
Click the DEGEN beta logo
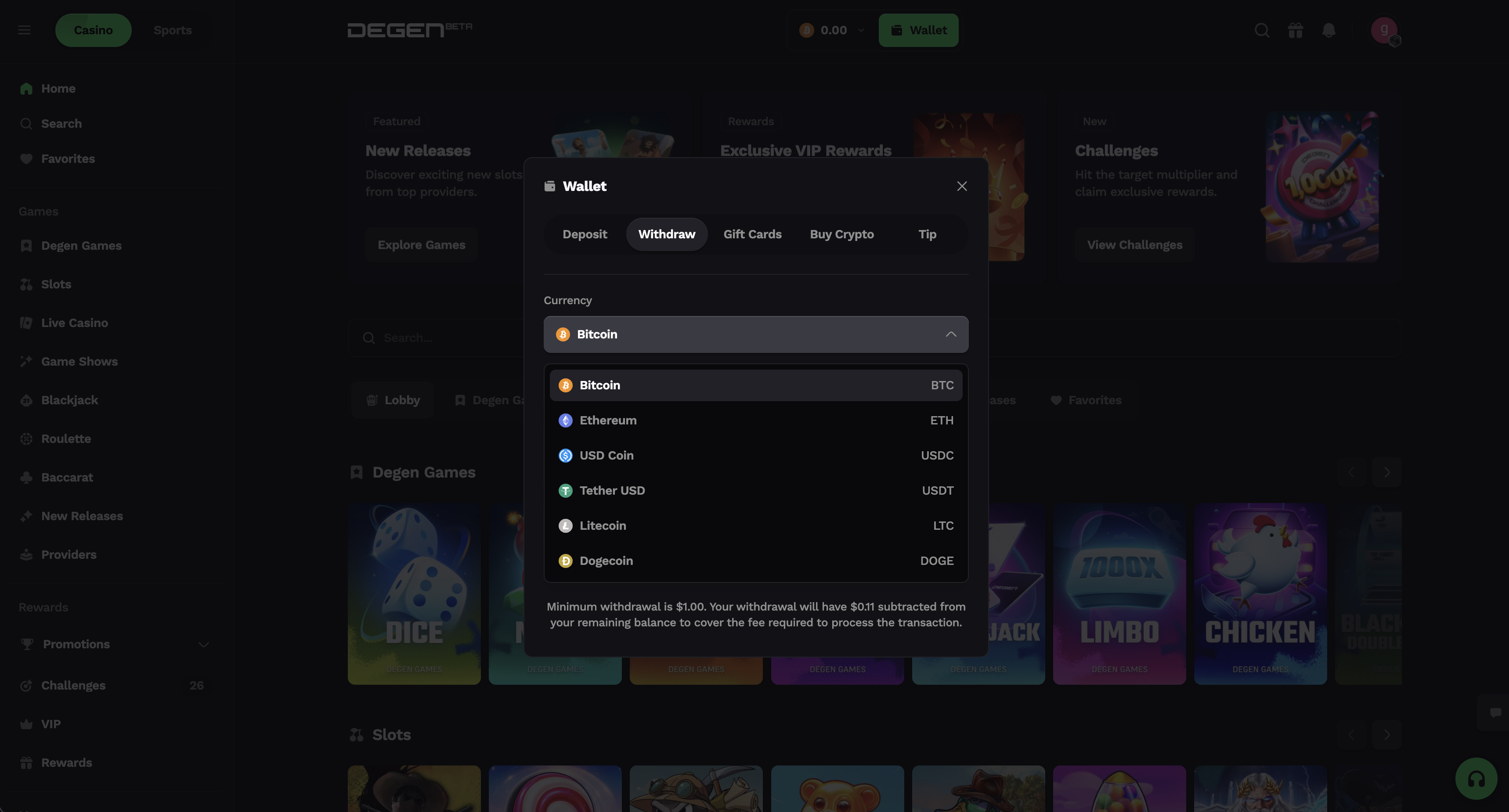tap(409, 30)
